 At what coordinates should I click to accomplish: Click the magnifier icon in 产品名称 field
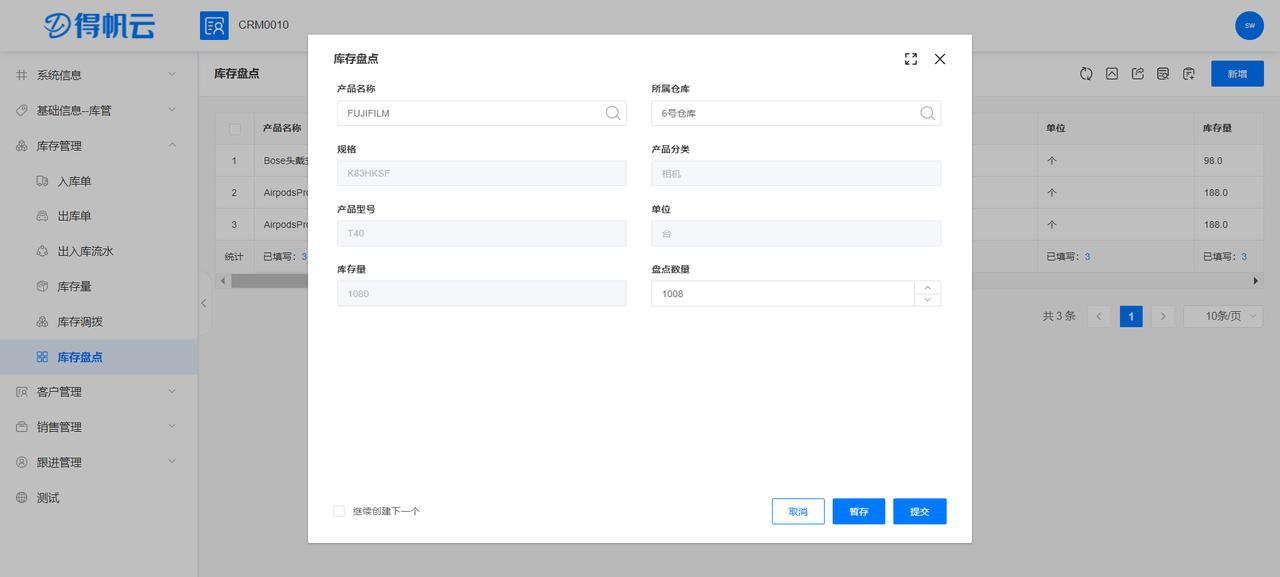(612, 113)
